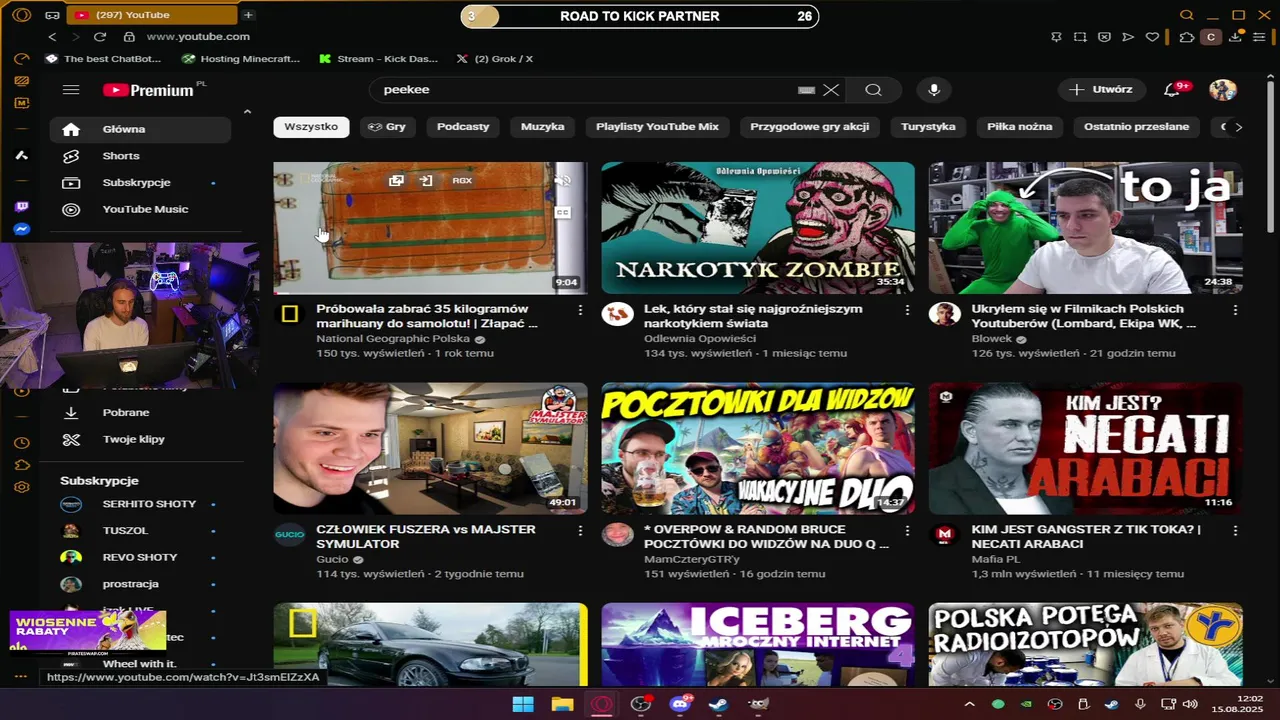Open the marihuana National Geographic video thumbnail
The image size is (1280, 720).
coord(430,228)
